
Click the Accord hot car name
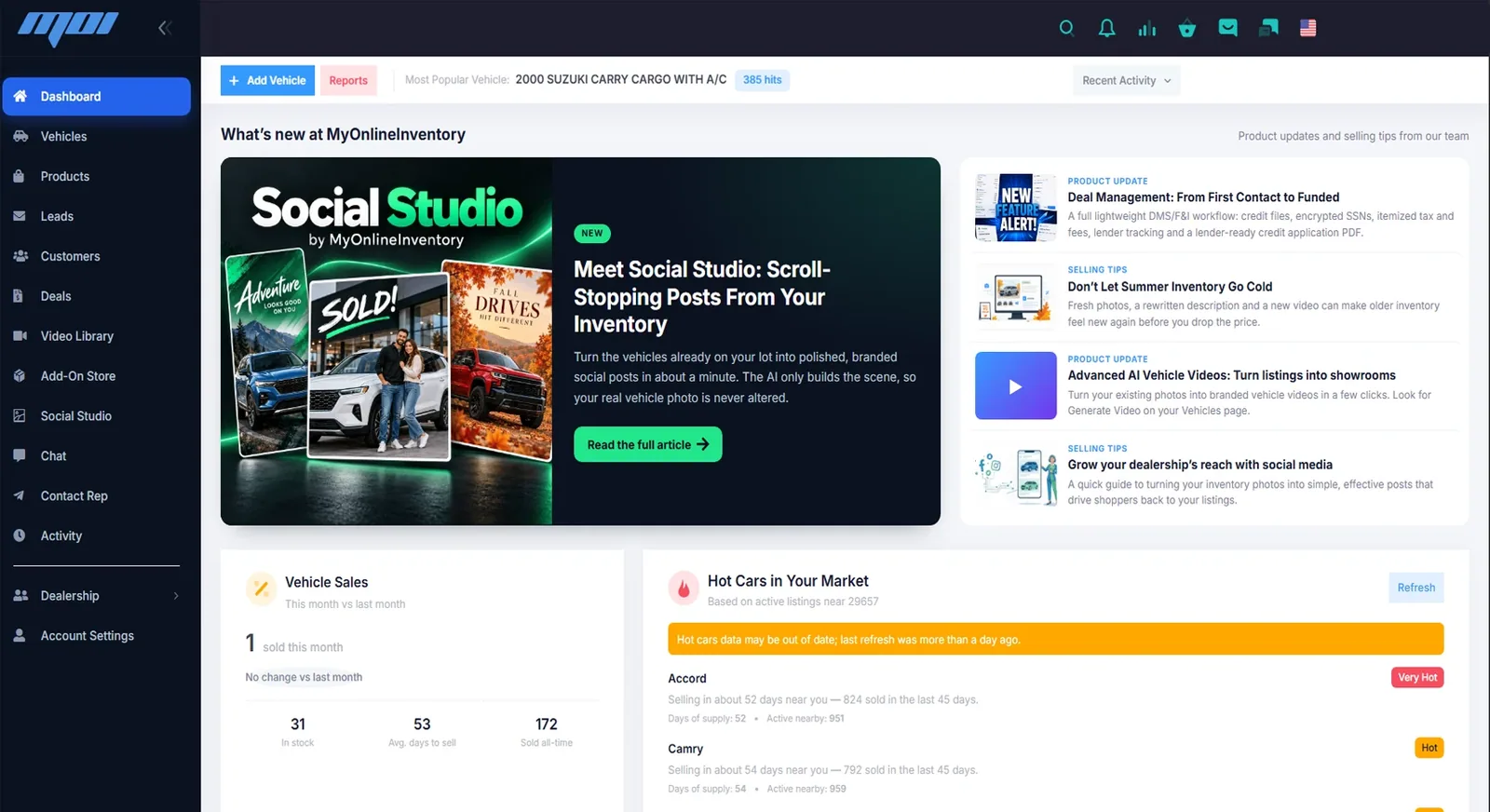click(x=687, y=679)
